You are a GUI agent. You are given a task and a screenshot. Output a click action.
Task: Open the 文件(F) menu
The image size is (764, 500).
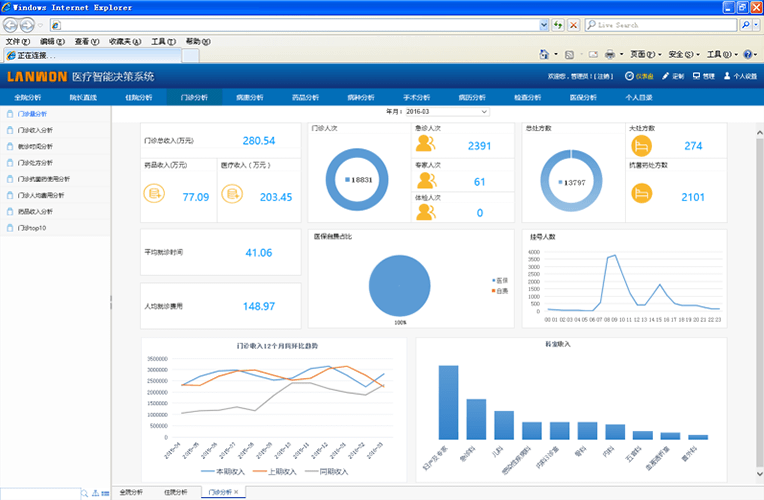(18, 41)
